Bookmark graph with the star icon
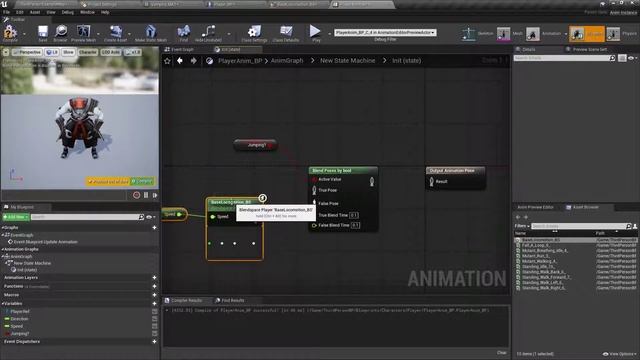This screenshot has width=640, height=360. (x=167, y=61)
